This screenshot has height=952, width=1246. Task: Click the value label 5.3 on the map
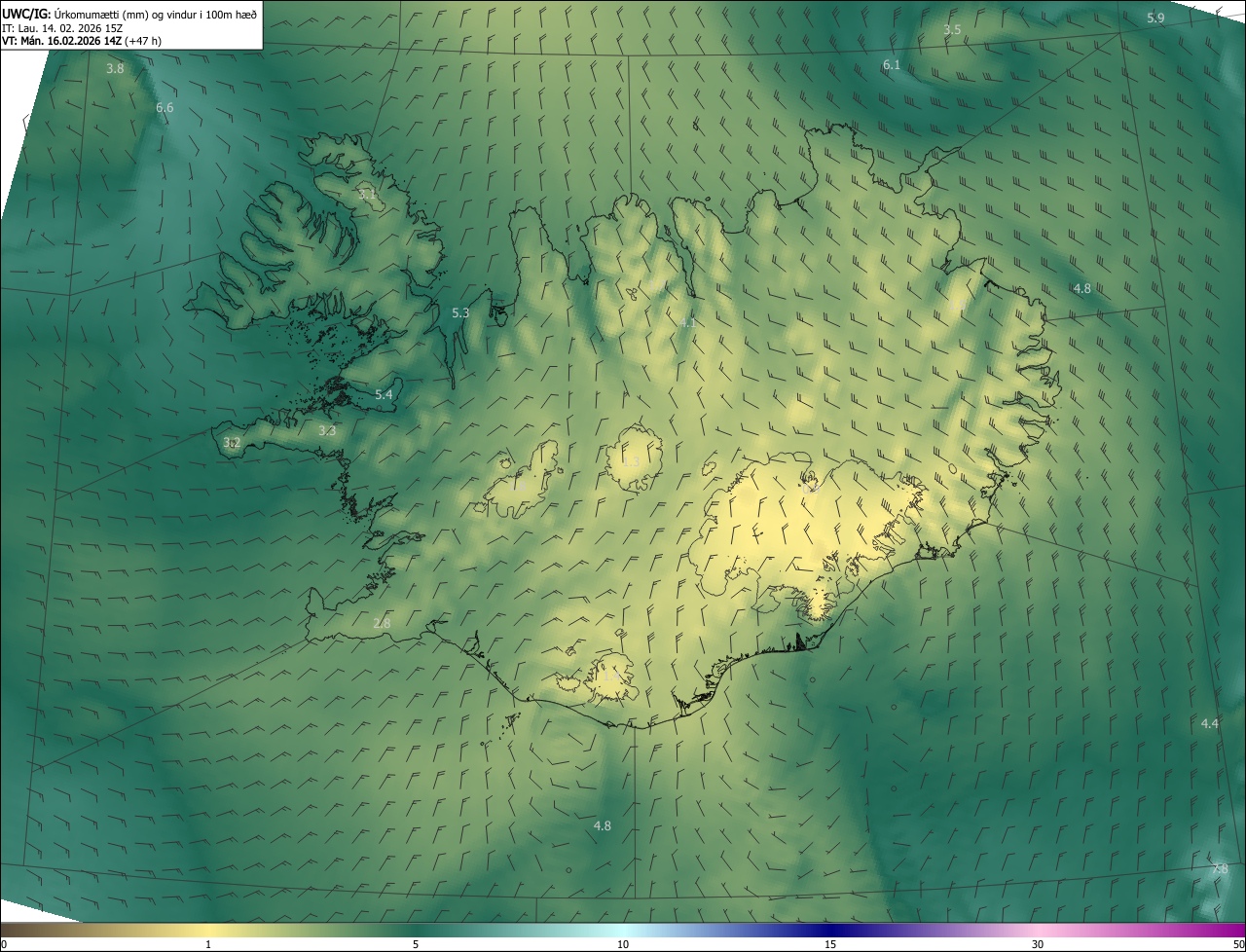point(460,312)
